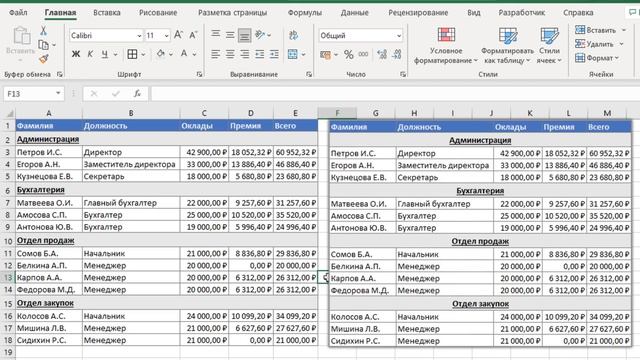Select the Format Painter brush
Screen dimensions: 640x360
pyautogui.click(x=43, y=59)
